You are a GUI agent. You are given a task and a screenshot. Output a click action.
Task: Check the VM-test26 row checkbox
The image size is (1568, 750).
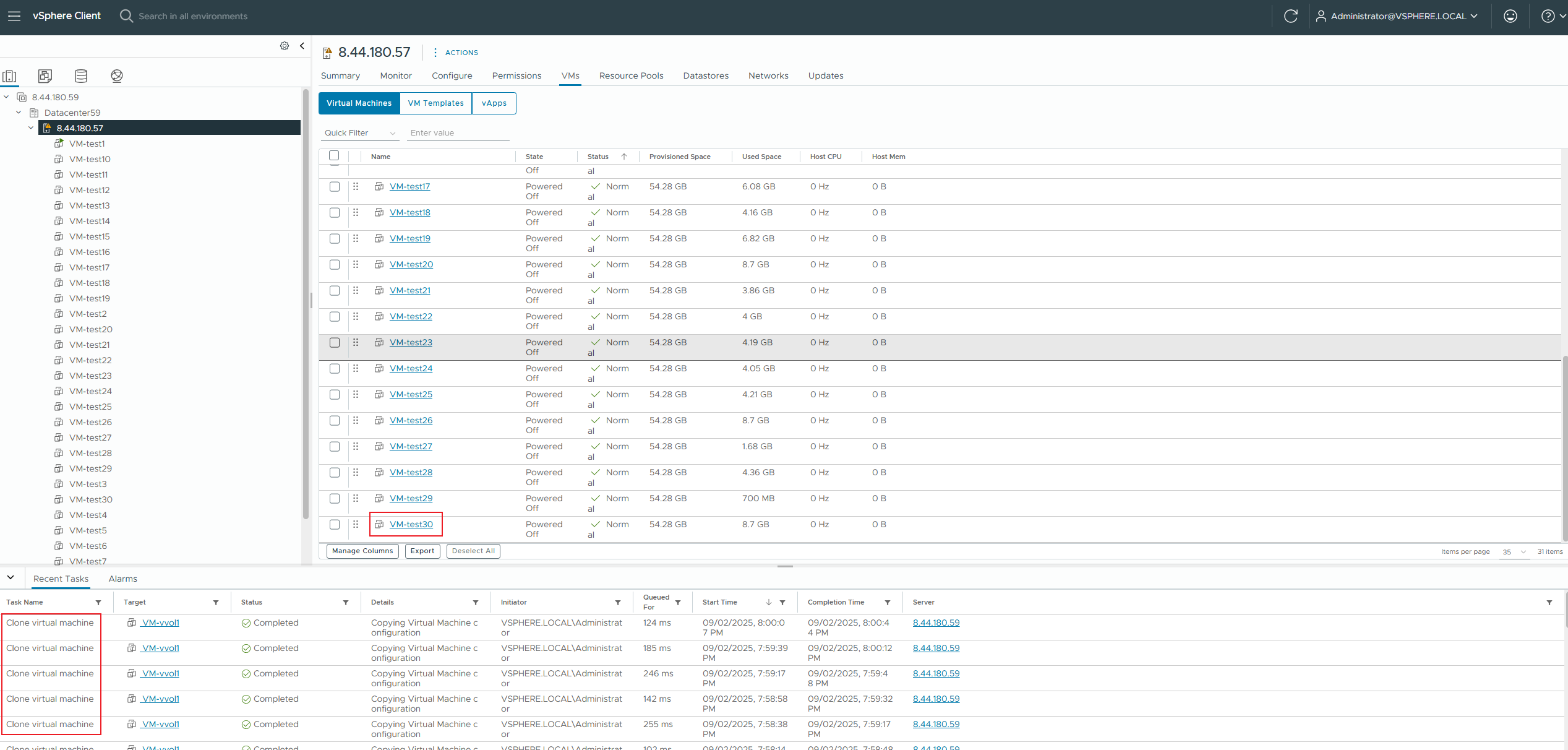click(x=335, y=421)
